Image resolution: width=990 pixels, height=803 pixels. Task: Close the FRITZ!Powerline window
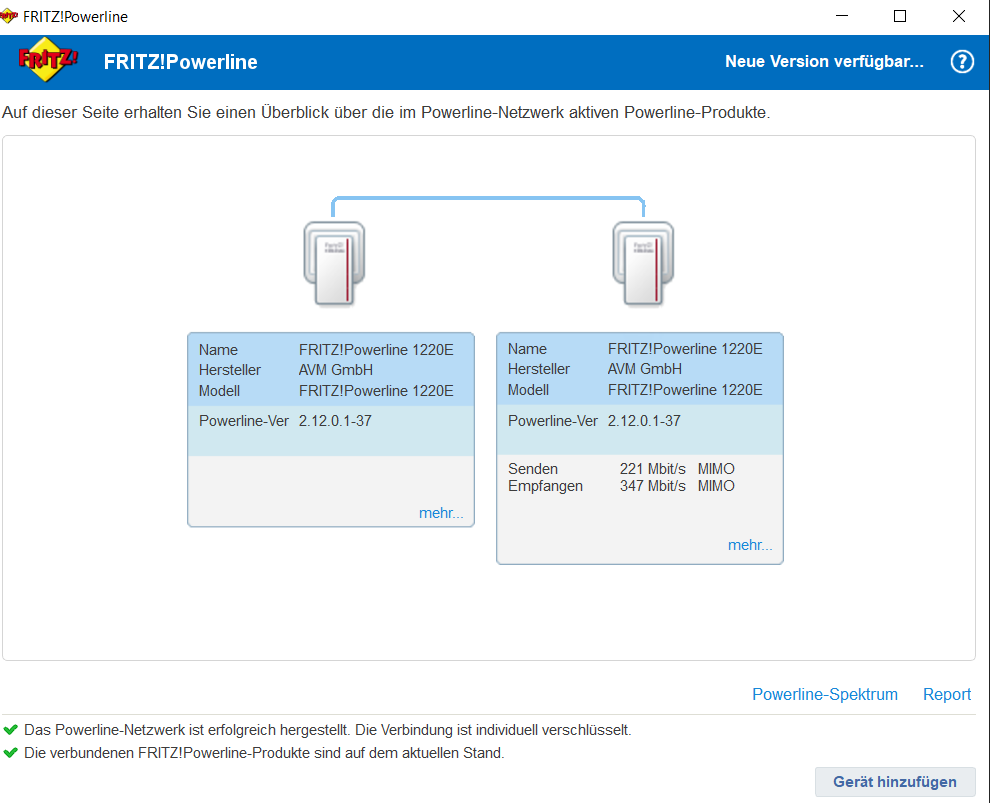[x=958, y=16]
